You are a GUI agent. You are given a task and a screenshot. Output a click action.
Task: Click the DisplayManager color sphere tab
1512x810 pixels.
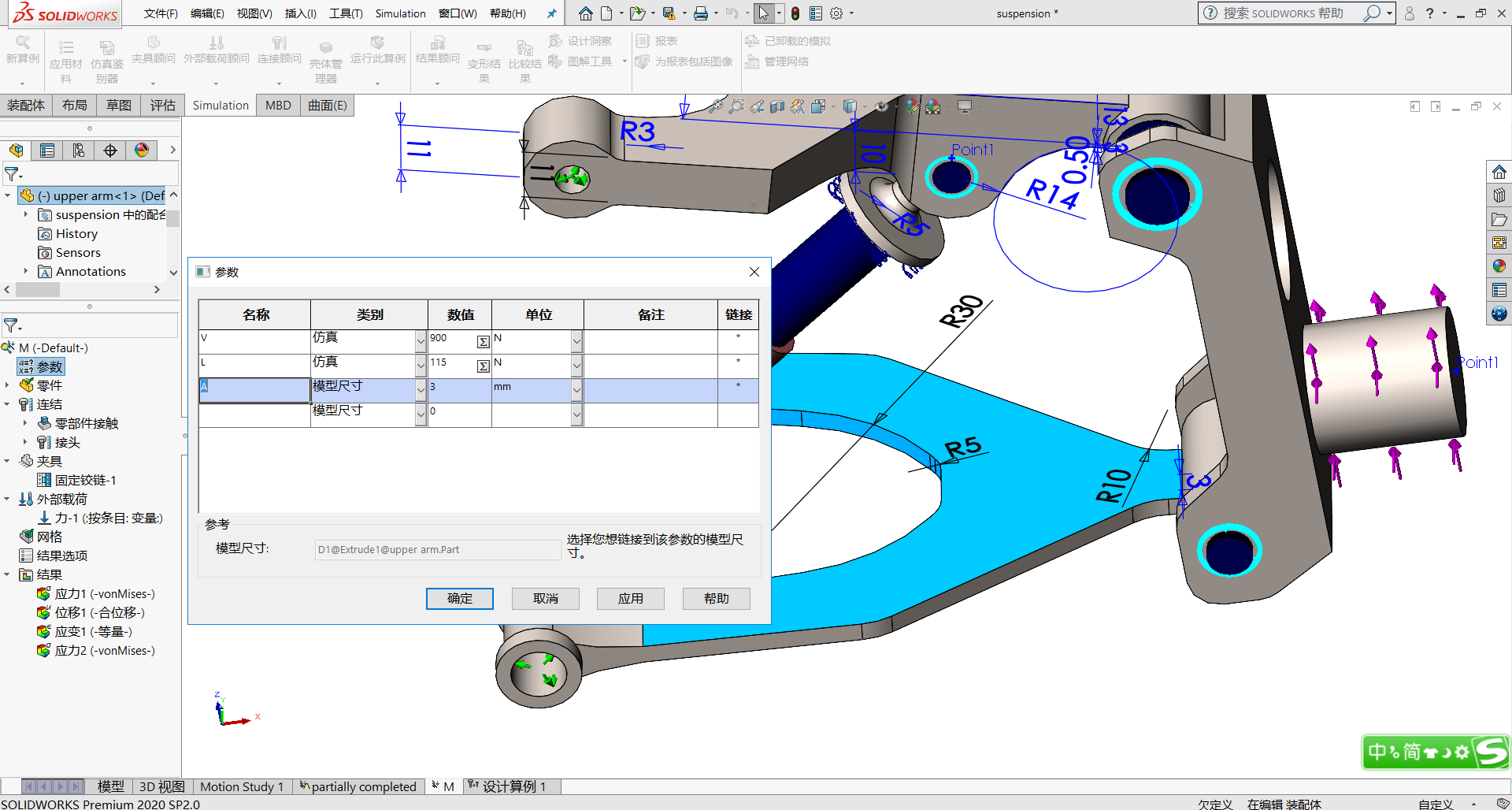point(142,150)
